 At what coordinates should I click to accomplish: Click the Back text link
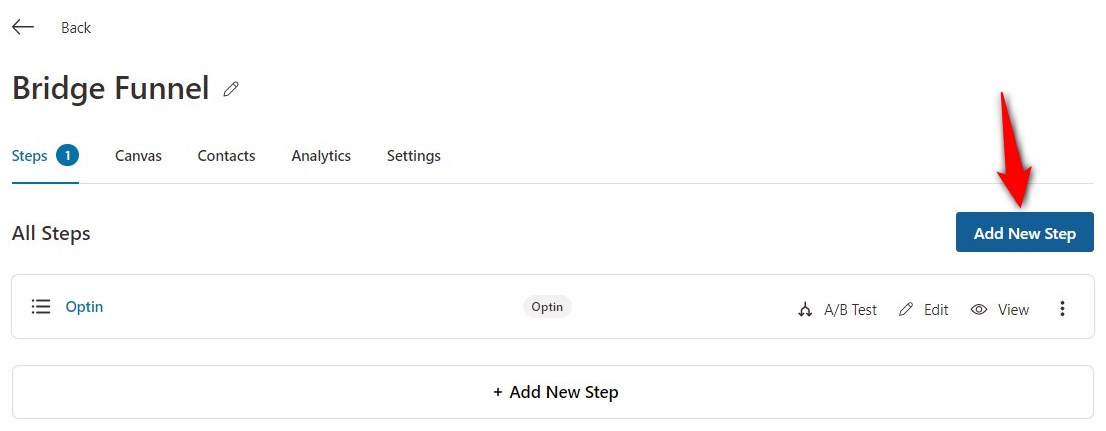click(x=76, y=28)
